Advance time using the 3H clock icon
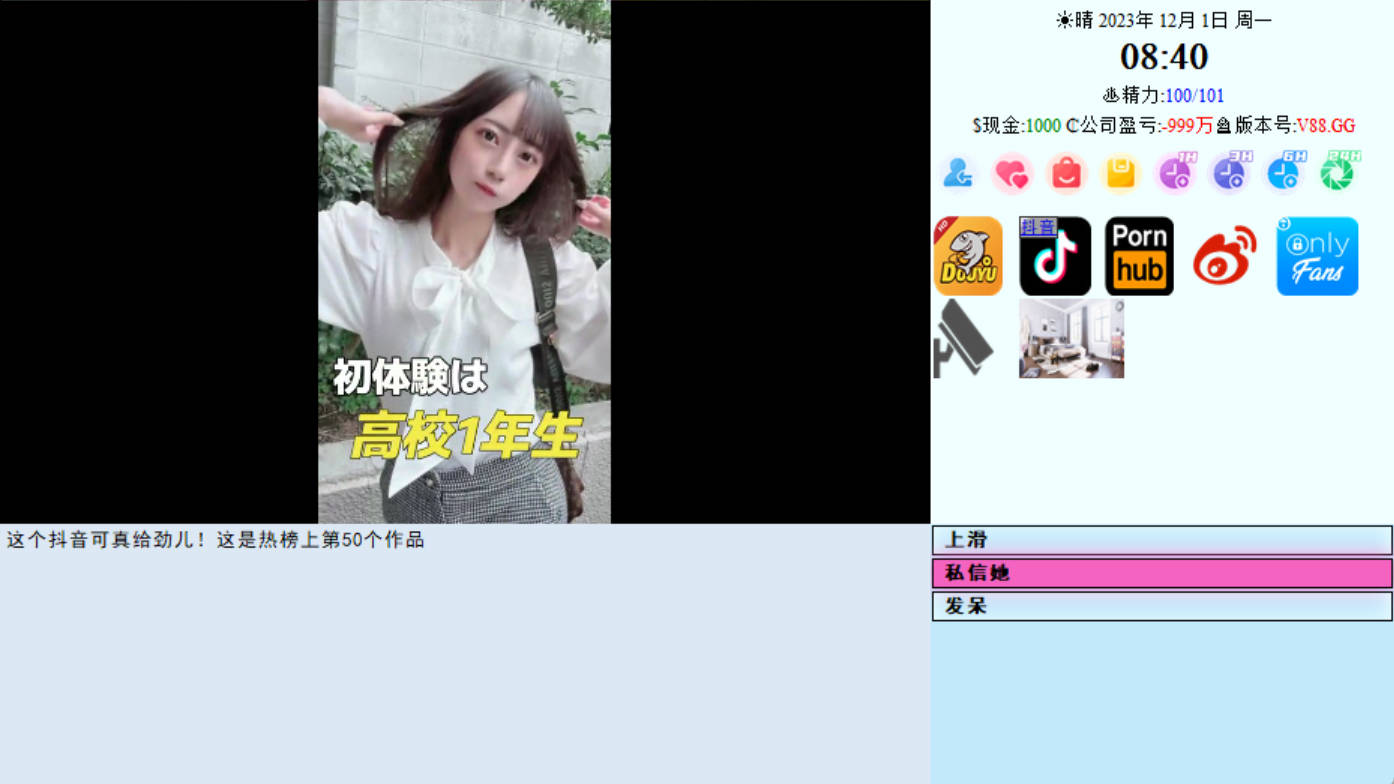1394x784 pixels. (1229, 172)
